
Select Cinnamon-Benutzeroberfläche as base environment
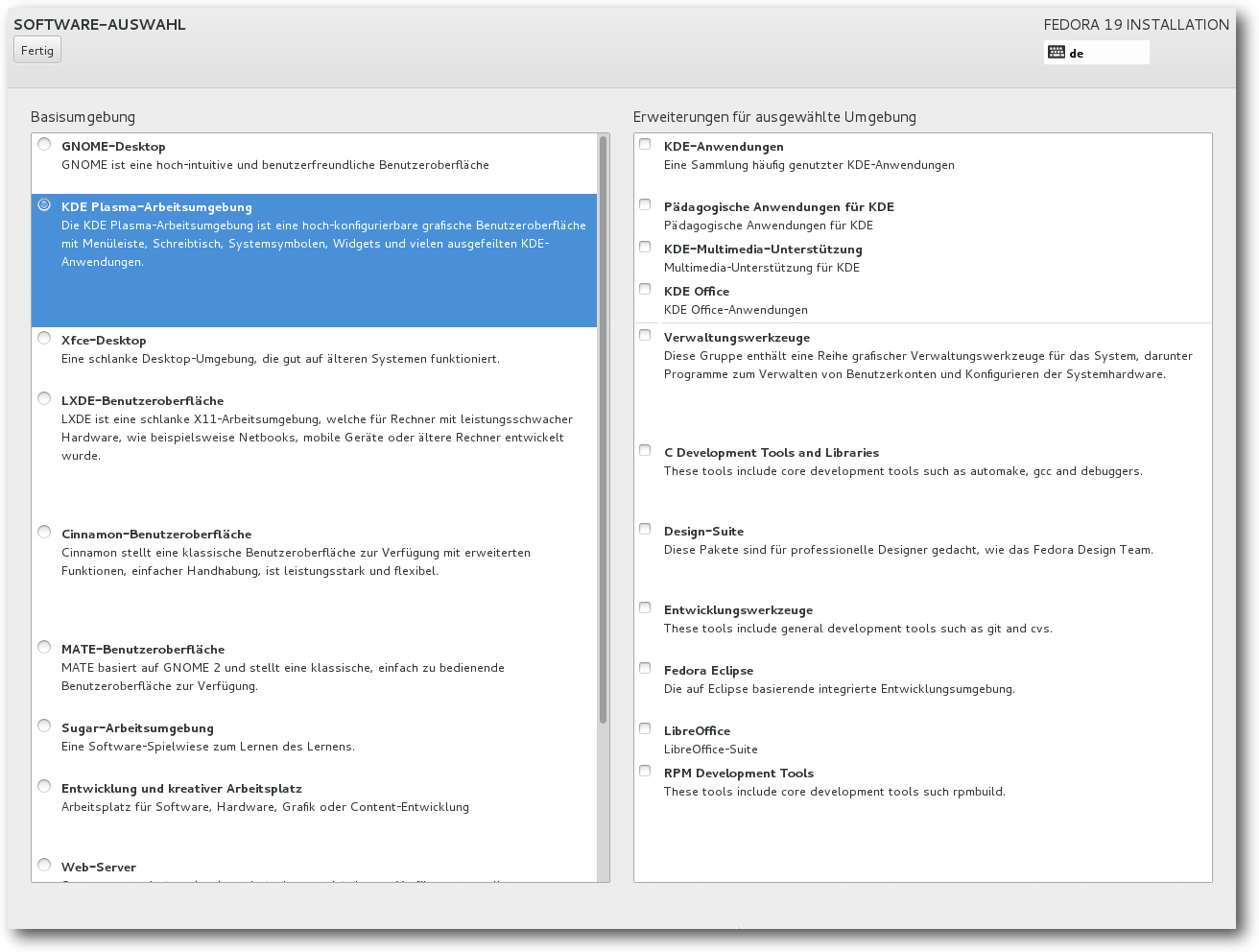tap(44, 533)
